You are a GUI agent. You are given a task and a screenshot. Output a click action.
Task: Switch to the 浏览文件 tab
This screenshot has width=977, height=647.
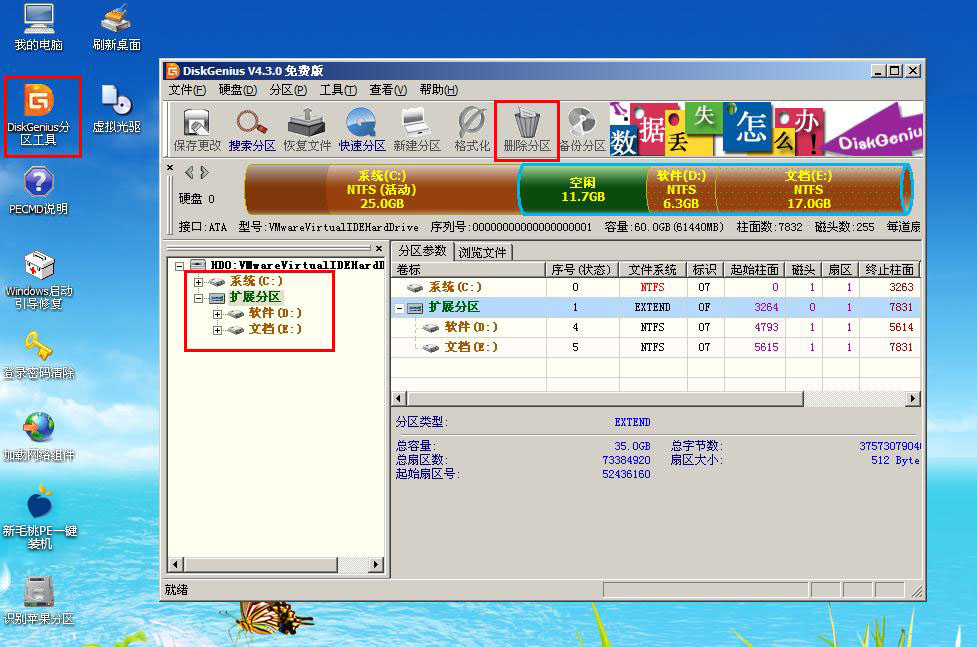(482, 252)
